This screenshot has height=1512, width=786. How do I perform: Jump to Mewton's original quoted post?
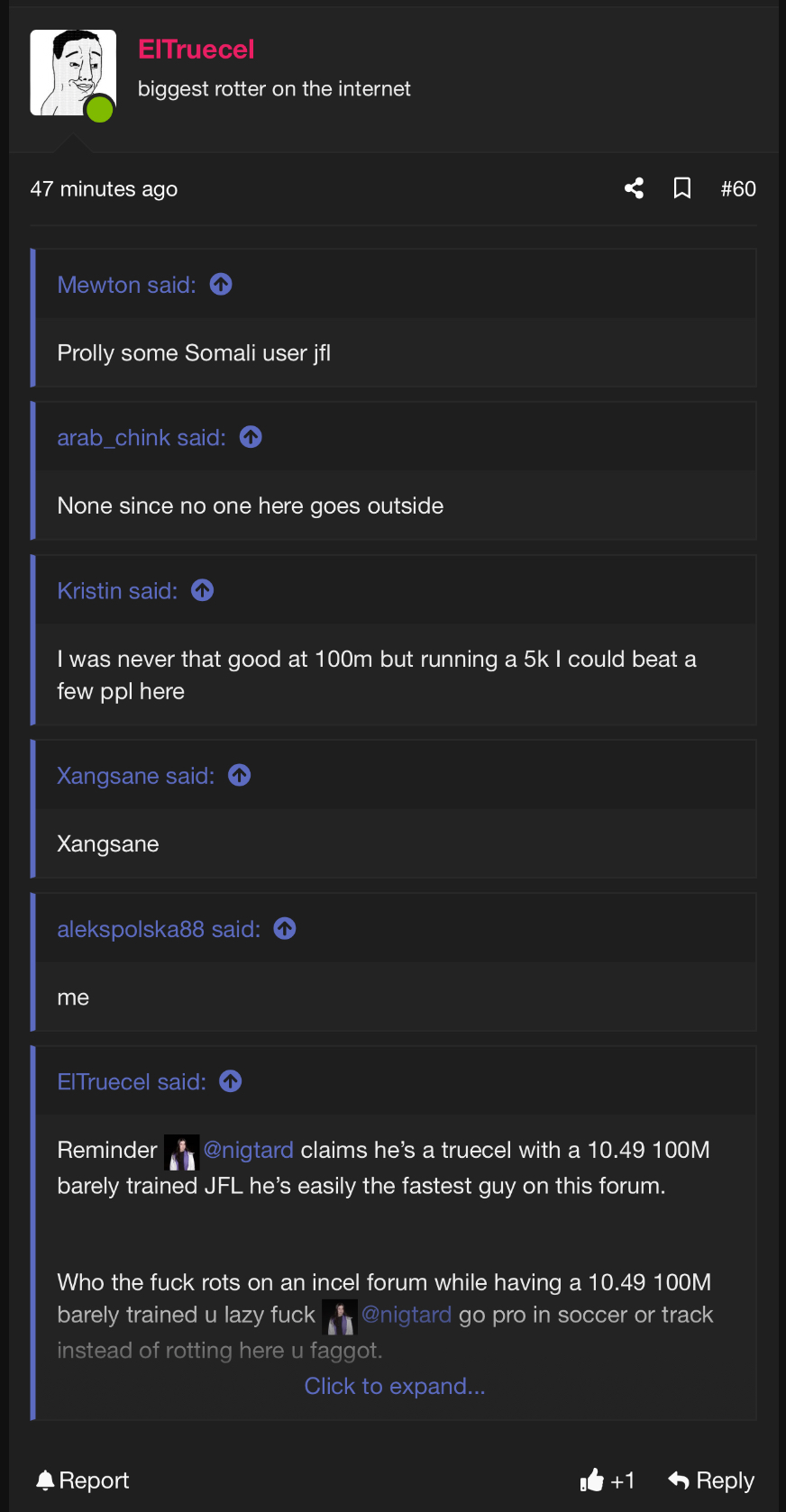(221, 285)
